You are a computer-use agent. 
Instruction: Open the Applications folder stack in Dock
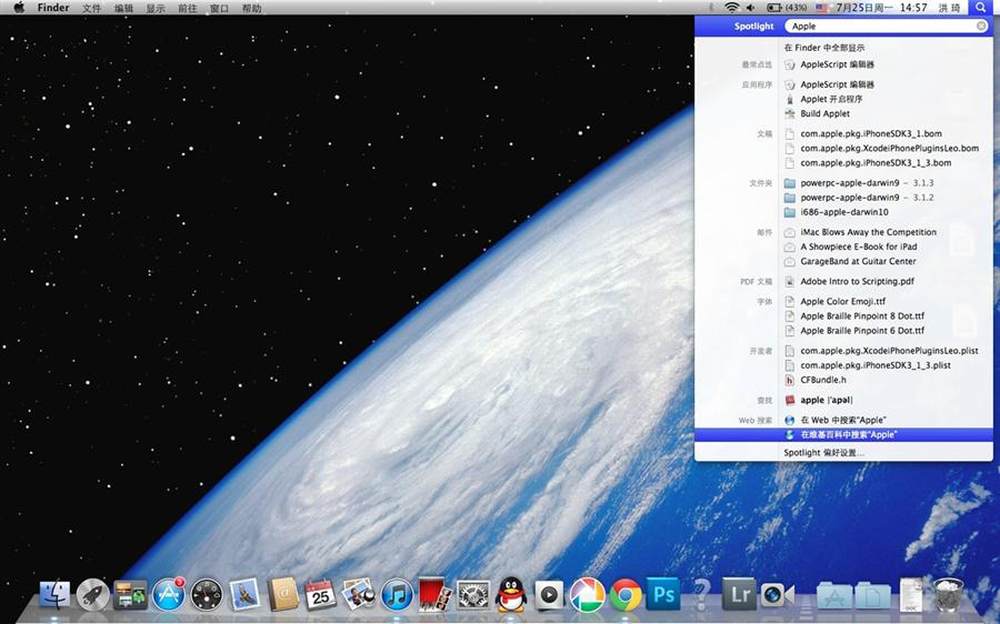coord(835,596)
